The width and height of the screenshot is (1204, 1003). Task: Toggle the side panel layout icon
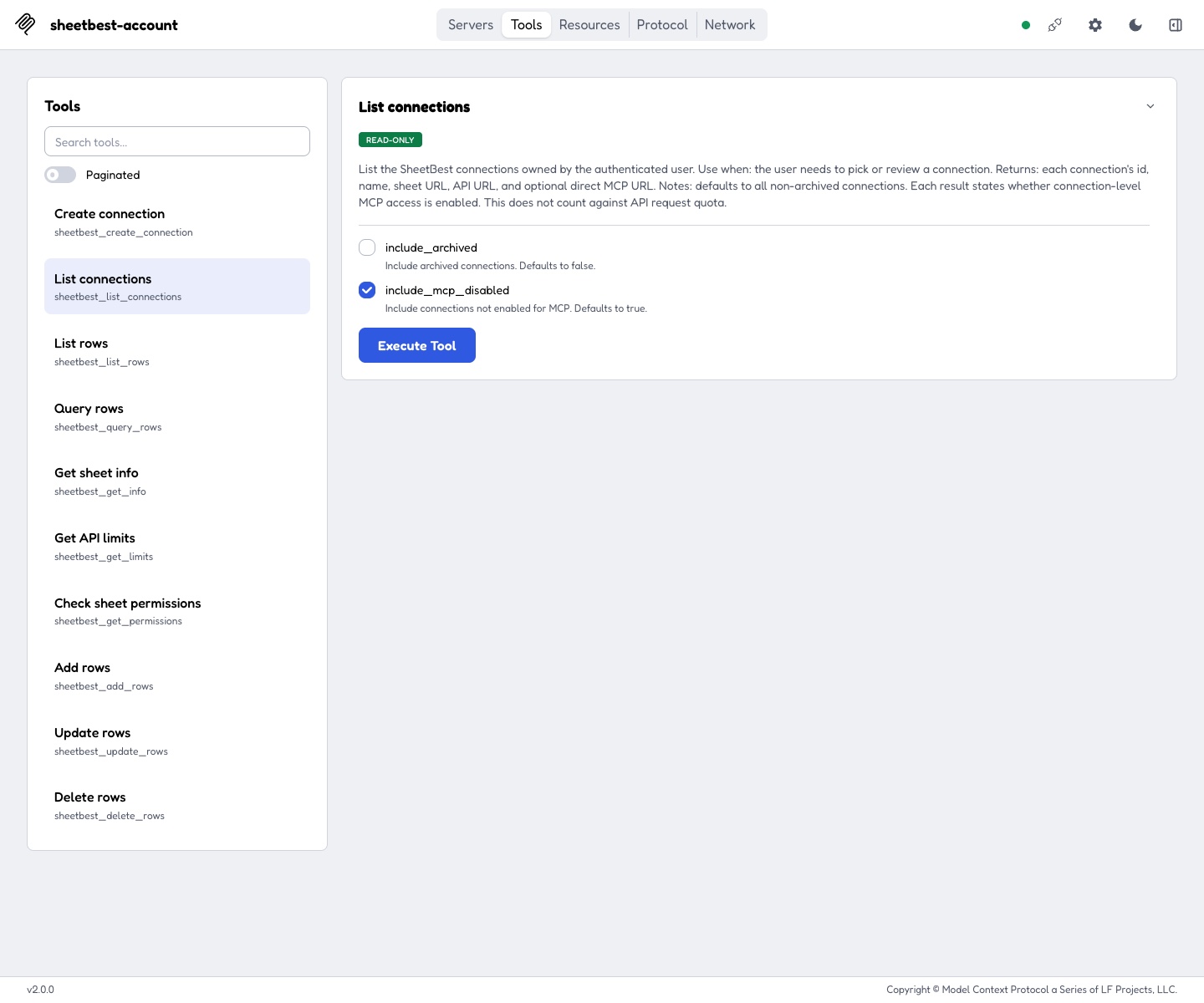pos(1176,25)
